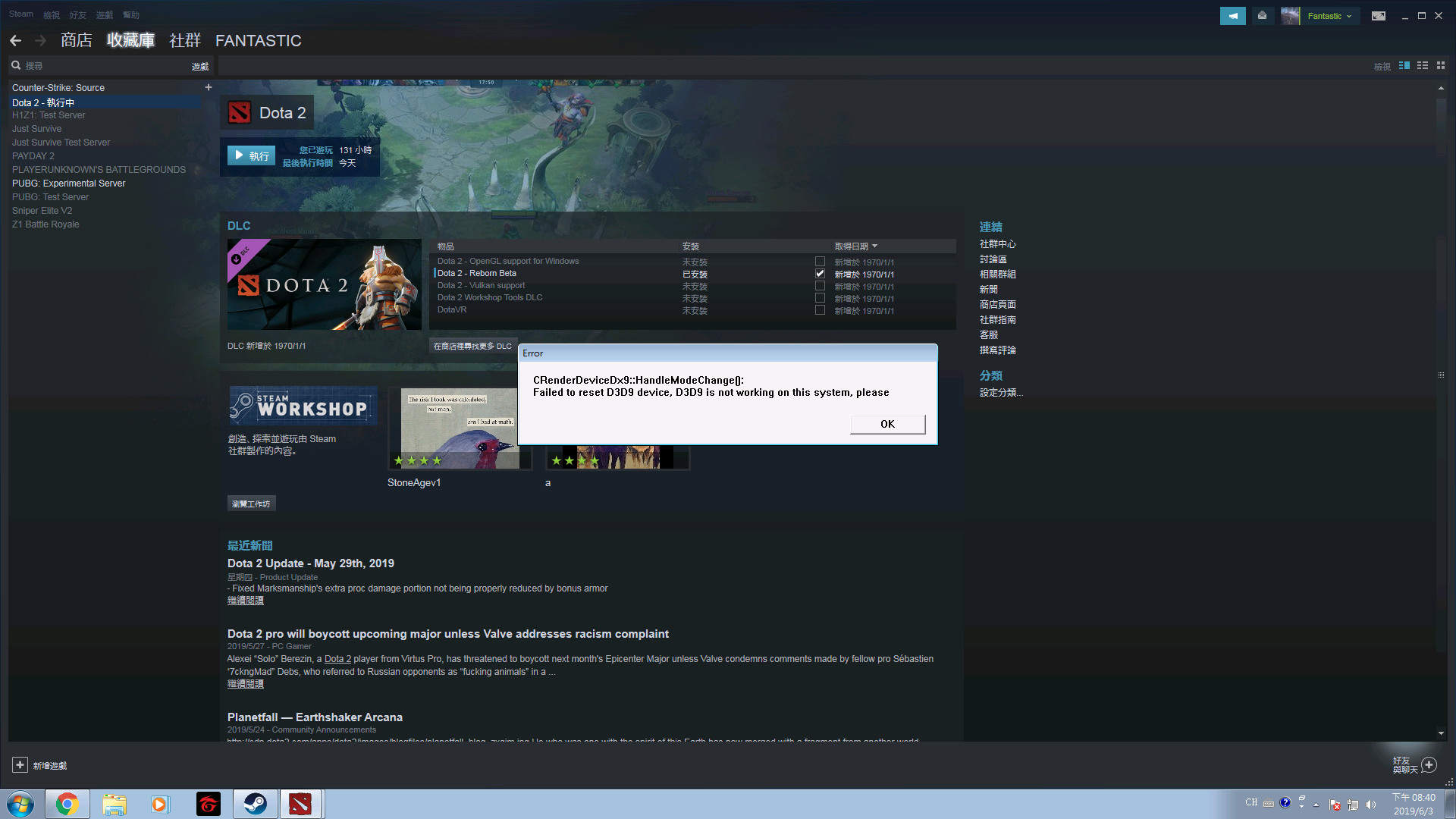Select Sniper Elite V2 in the list
This screenshot has height=819, width=1456.
tap(42, 211)
